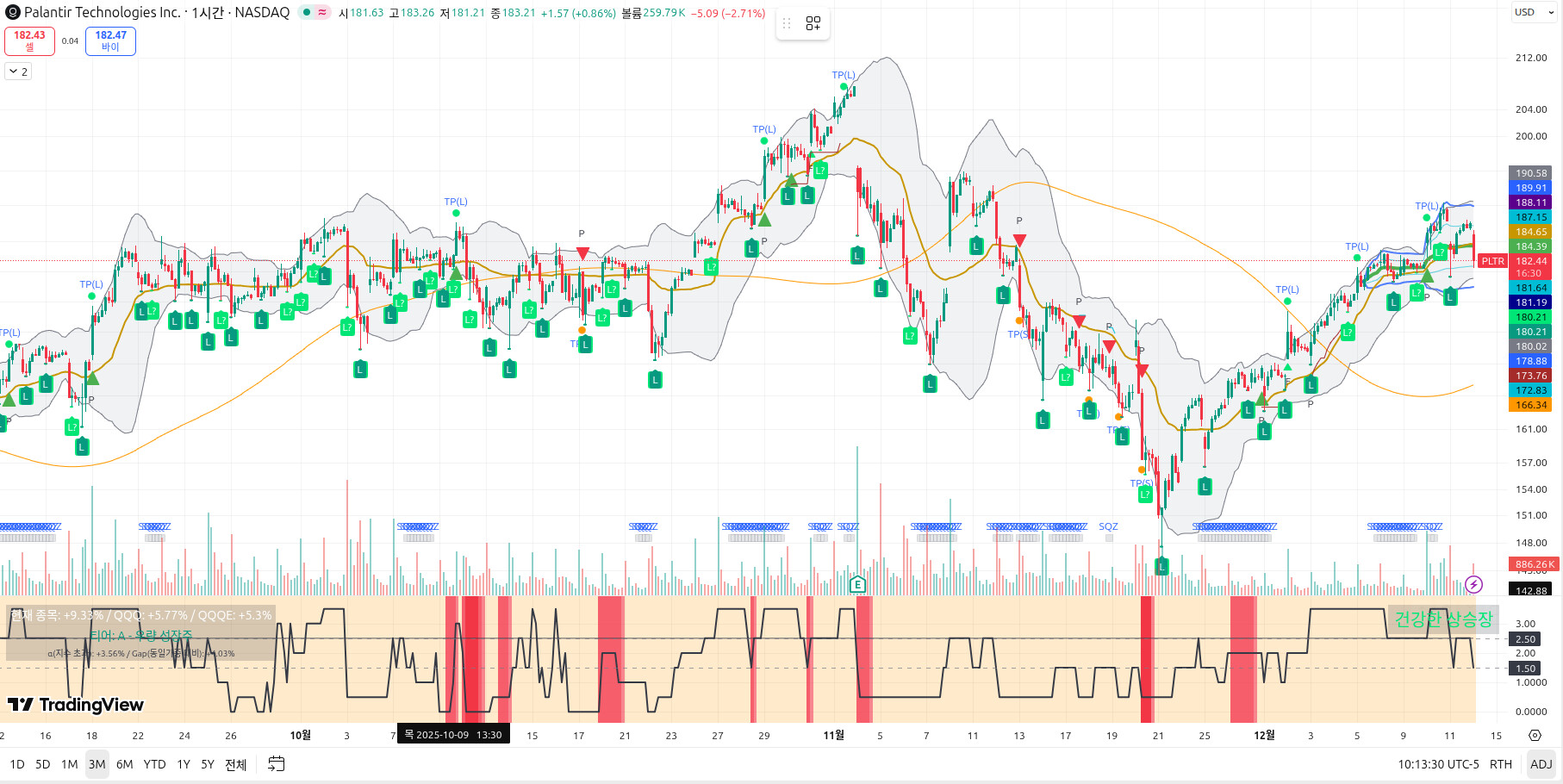This screenshot has width=1563, height=784.
Task: Click the 259.79K volume value in header
Action: [x=663, y=13]
